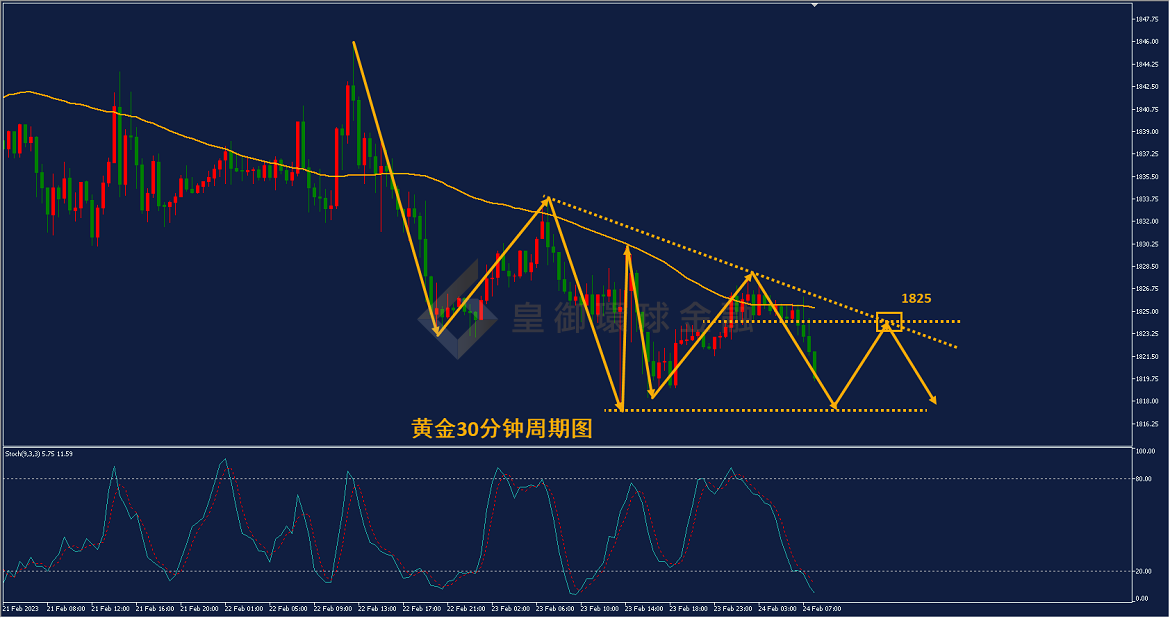Click the 20.00 stochastic scale label

(x=1144, y=572)
